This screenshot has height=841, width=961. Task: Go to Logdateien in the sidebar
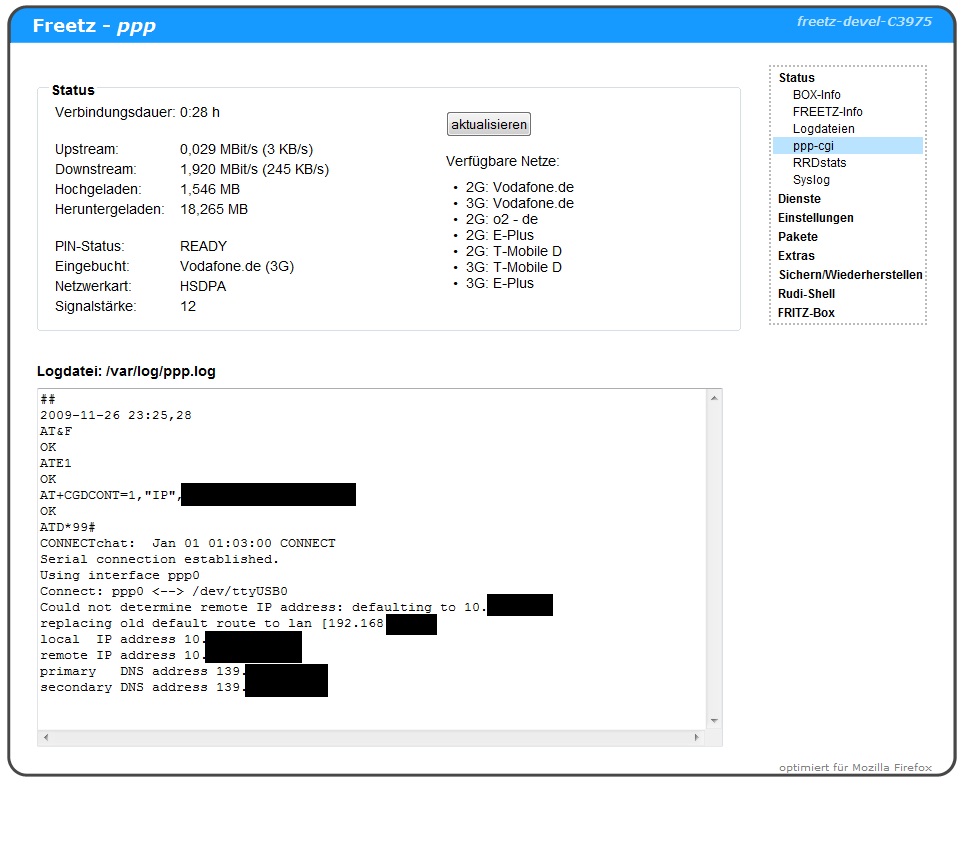[x=823, y=129]
